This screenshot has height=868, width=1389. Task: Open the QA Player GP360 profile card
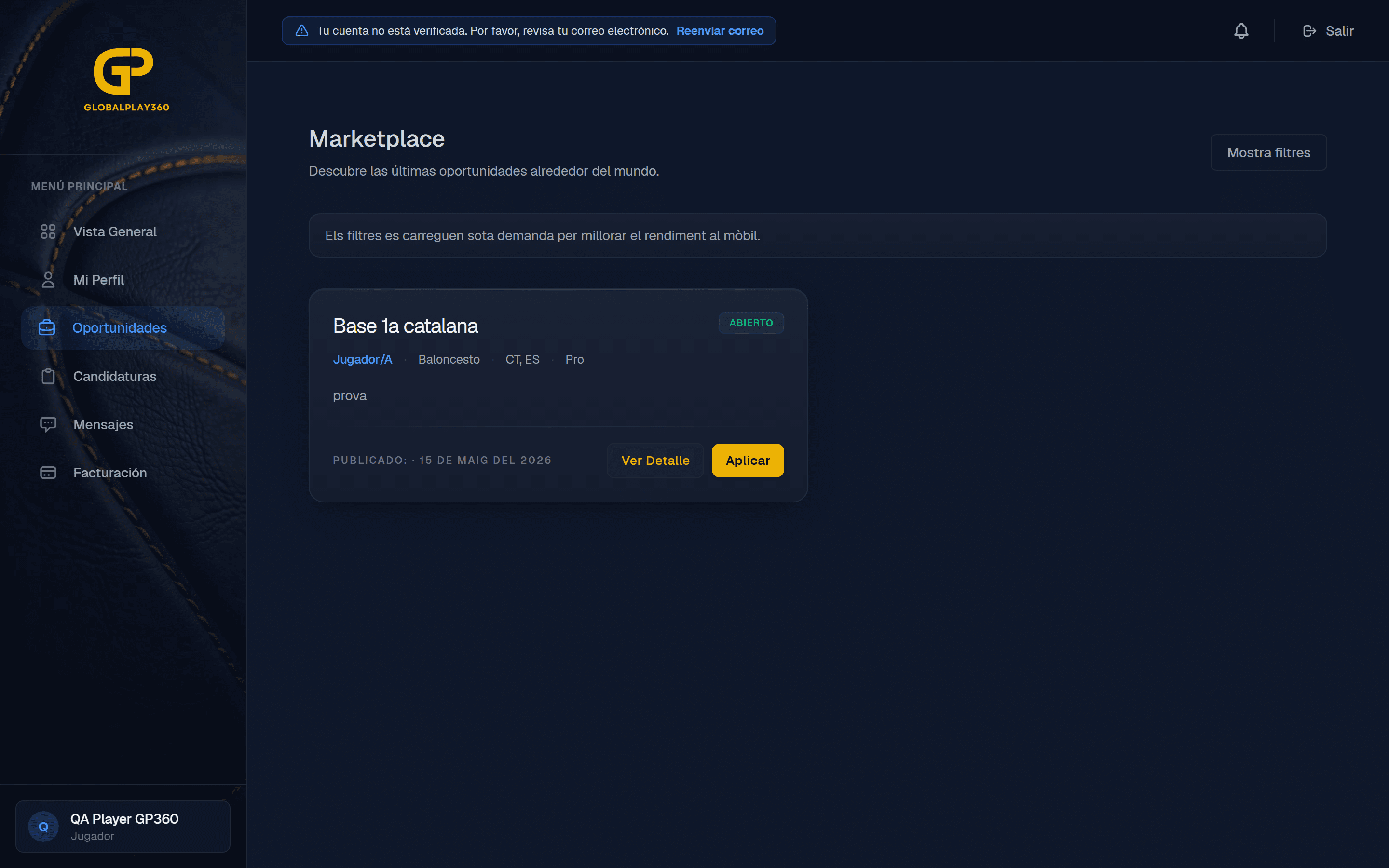pos(123,827)
